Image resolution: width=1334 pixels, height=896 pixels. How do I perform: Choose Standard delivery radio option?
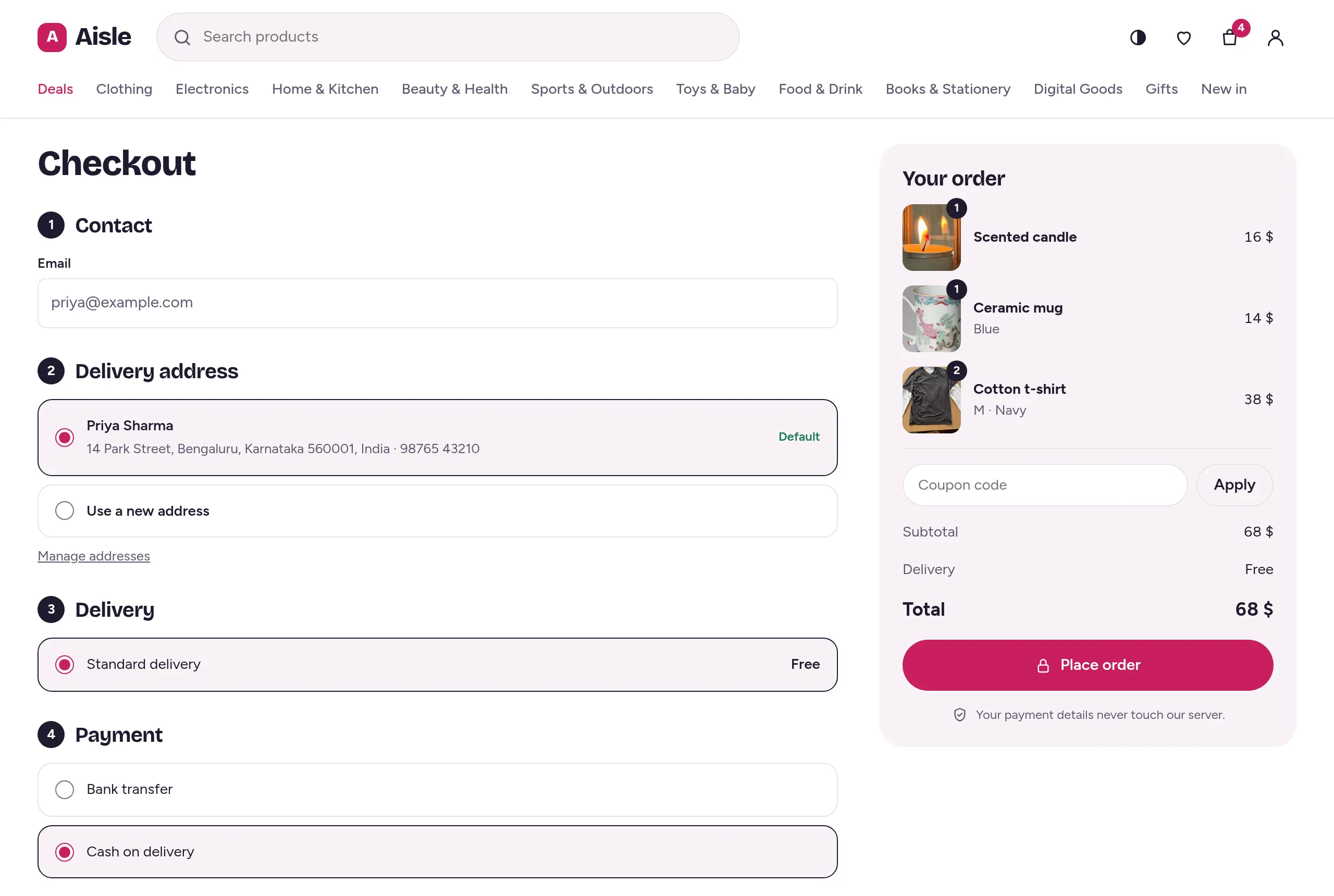(65, 665)
